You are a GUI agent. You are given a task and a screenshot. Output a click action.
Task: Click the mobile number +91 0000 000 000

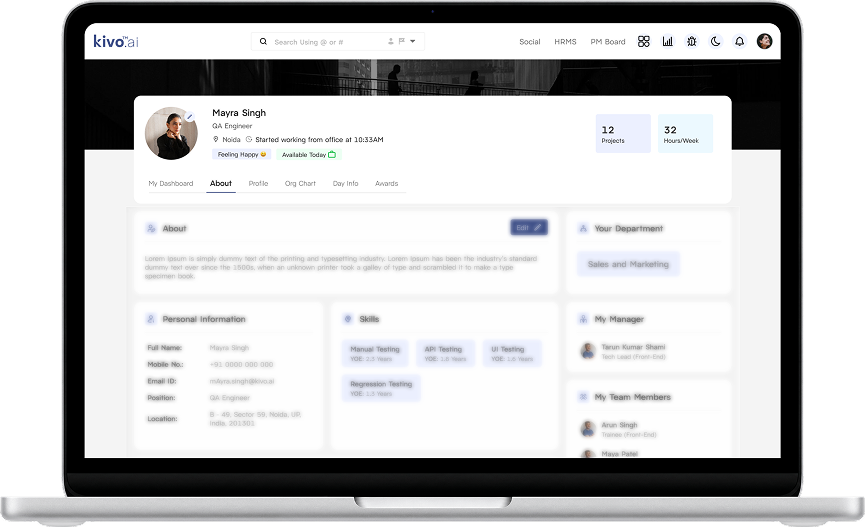241,365
